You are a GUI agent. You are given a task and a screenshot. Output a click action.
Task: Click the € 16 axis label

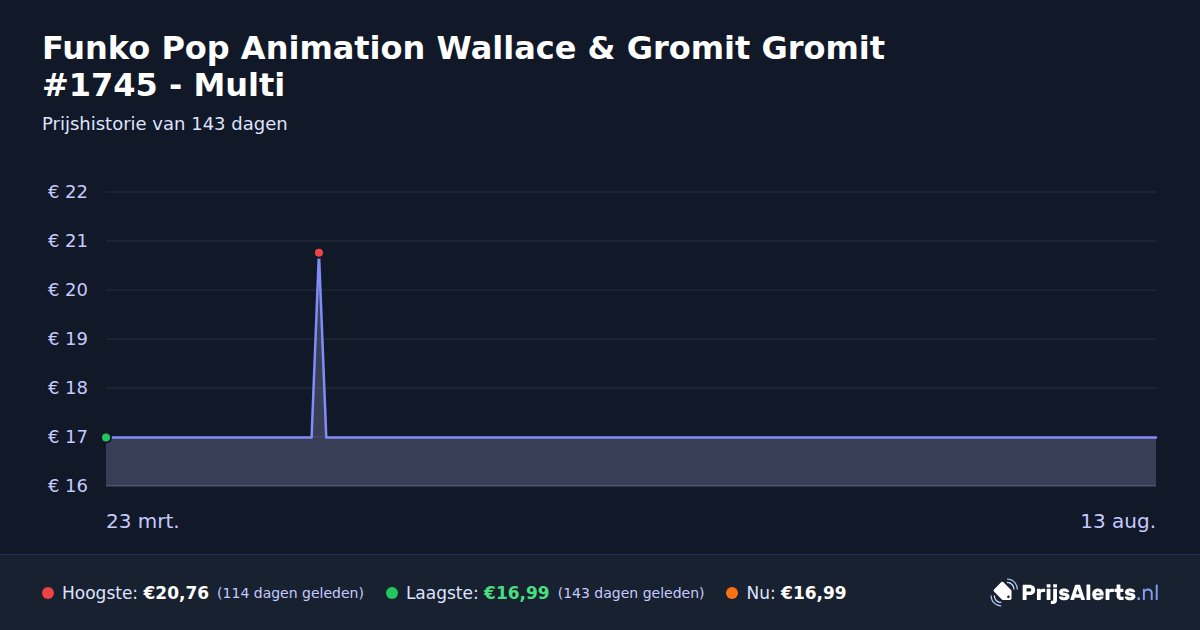68,486
